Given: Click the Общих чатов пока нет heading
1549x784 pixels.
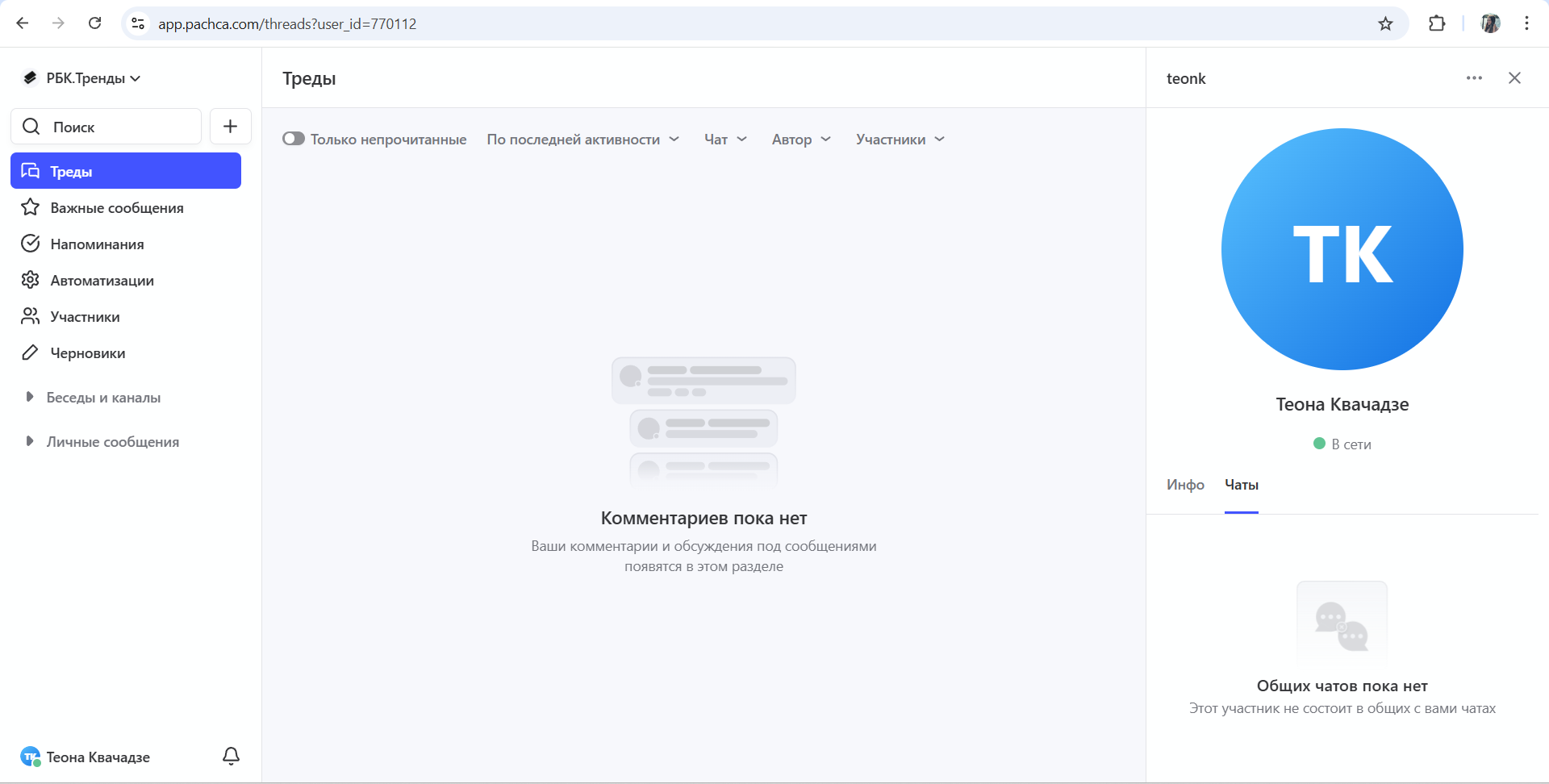Looking at the screenshot, I should [x=1342, y=686].
